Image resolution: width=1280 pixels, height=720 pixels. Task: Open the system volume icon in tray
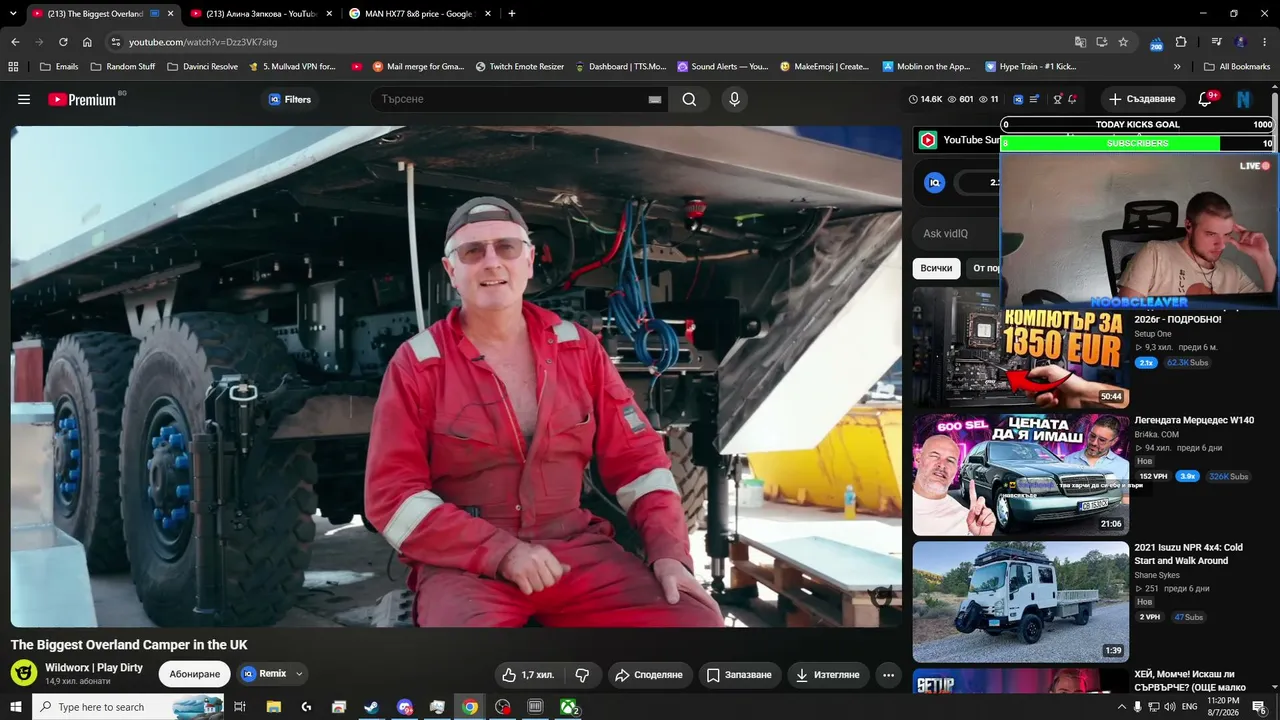(1170, 707)
